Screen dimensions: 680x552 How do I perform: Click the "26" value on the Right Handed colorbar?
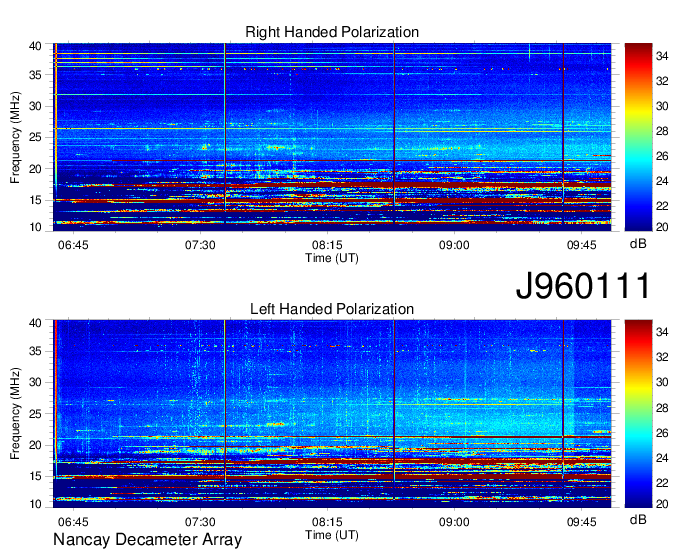662,156
